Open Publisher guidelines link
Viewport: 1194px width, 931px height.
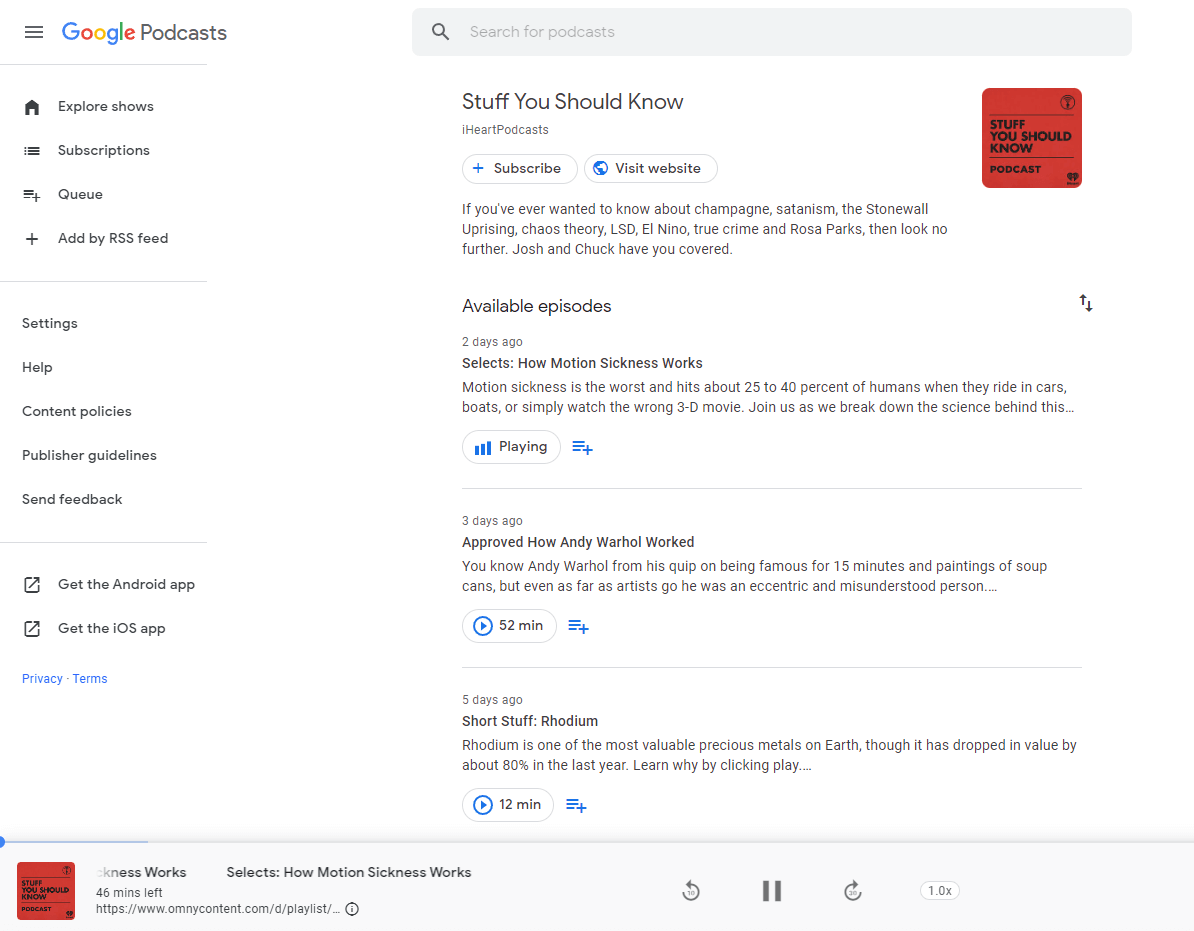coord(89,455)
